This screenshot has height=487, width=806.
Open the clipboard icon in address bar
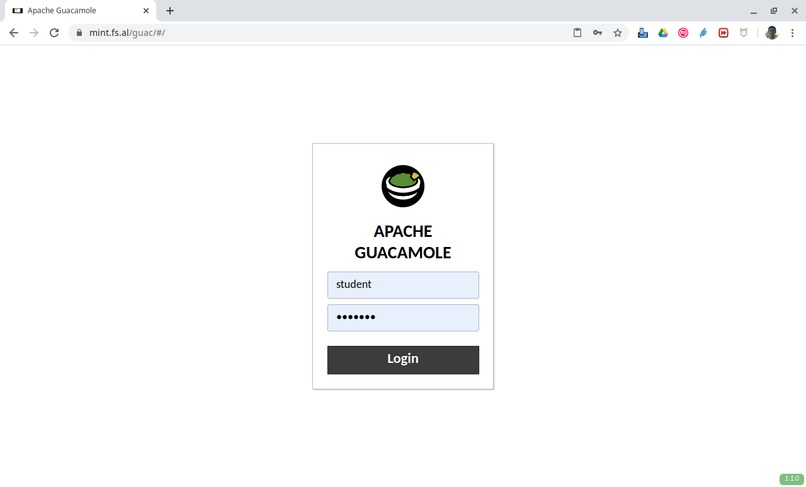pos(577,33)
